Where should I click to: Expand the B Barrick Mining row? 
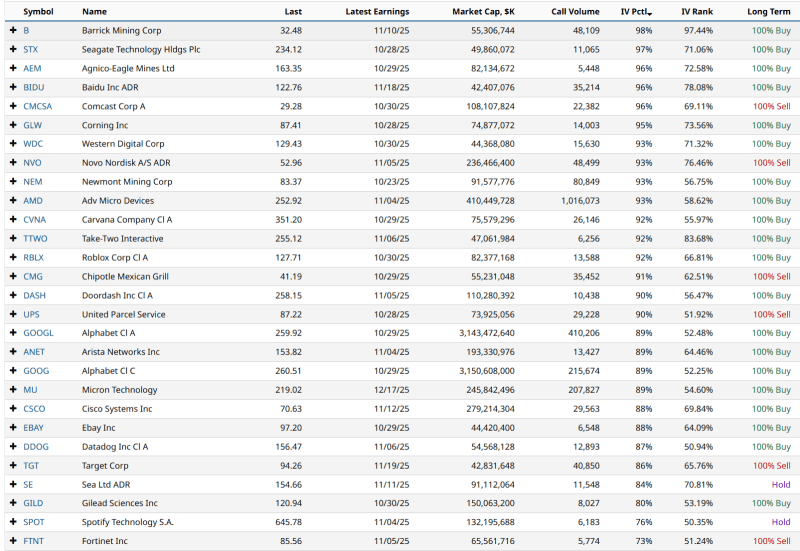[13, 31]
